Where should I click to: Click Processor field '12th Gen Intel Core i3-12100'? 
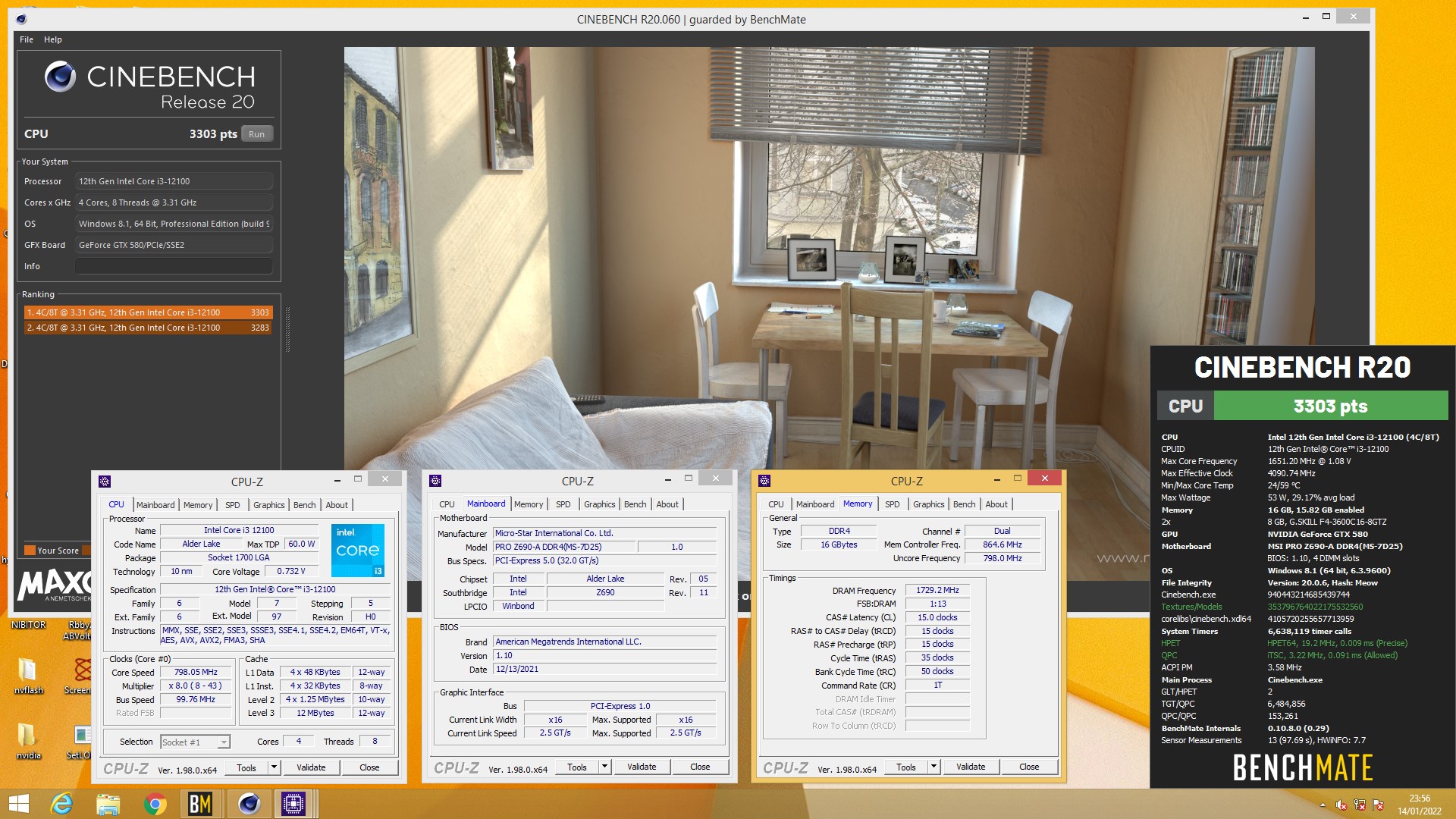click(x=174, y=181)
